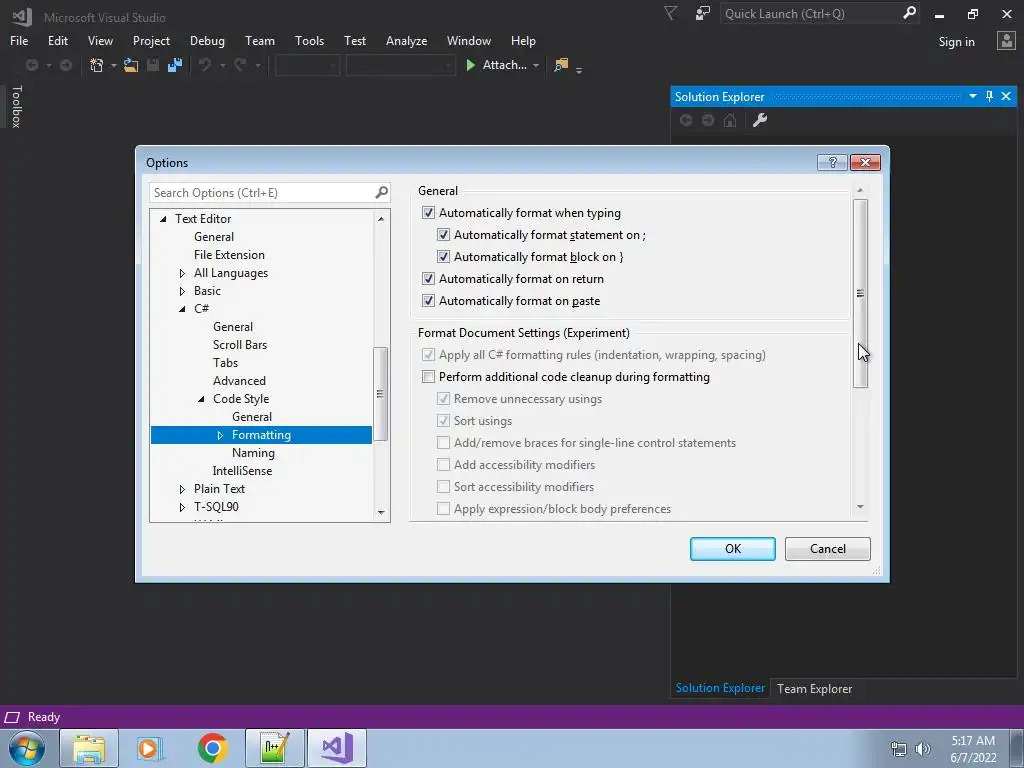Uncheck Automatically format block on }
Image resolution: width=1024 pixels, height=768 pixels.
443,257
